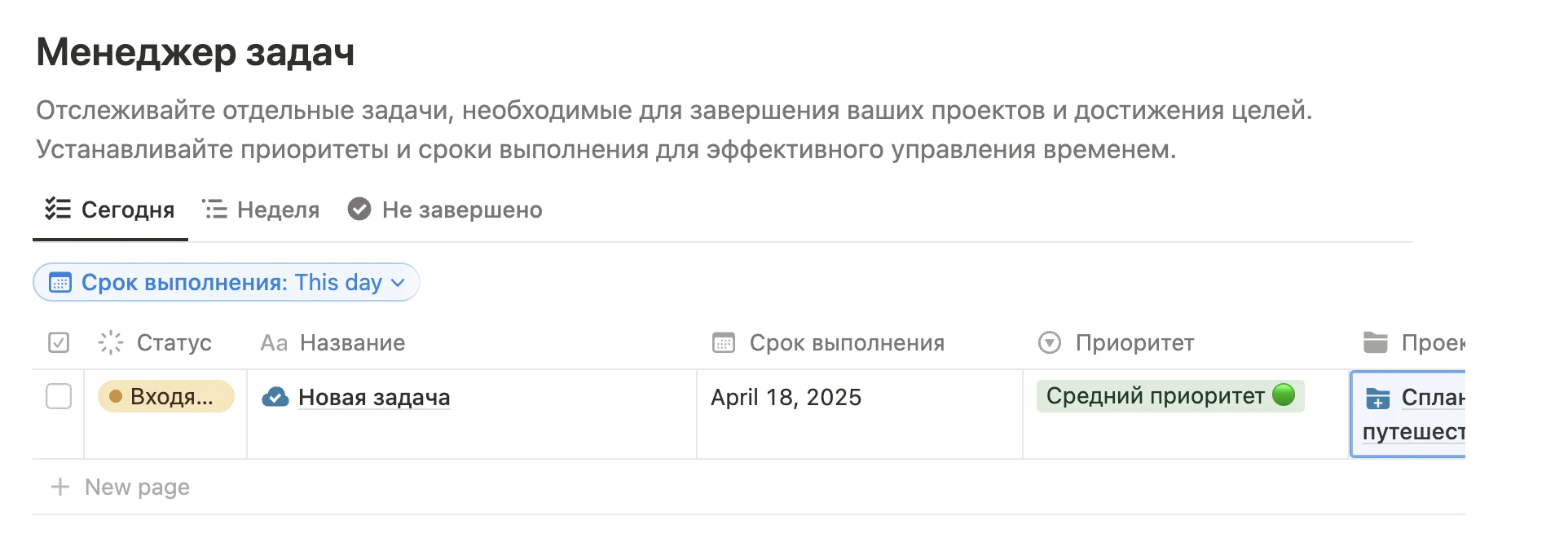Open the Новая задача page link
This screenshot has height=538, width=1568.
[x=373, y=398]
